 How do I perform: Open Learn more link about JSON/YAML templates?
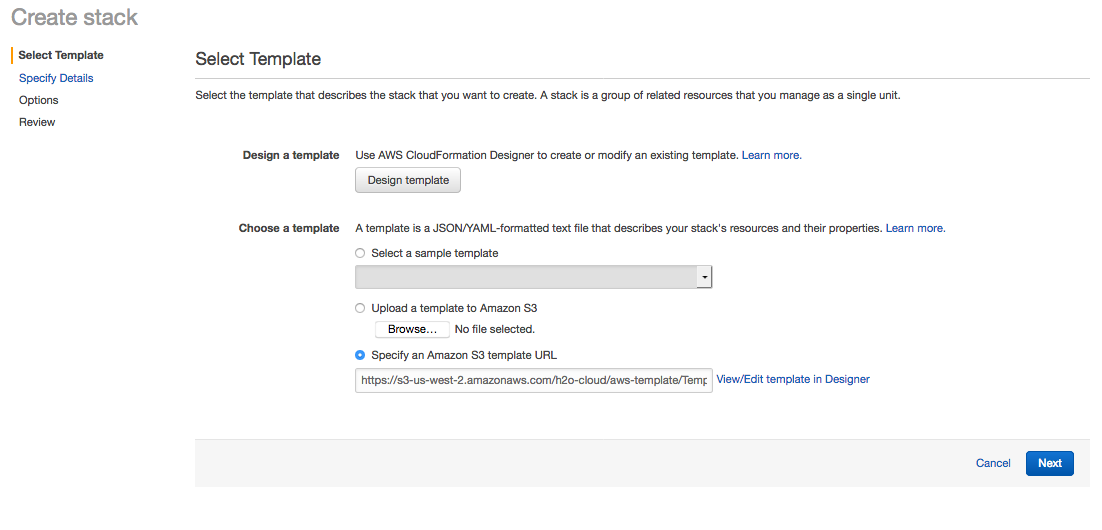click(915, 228)
